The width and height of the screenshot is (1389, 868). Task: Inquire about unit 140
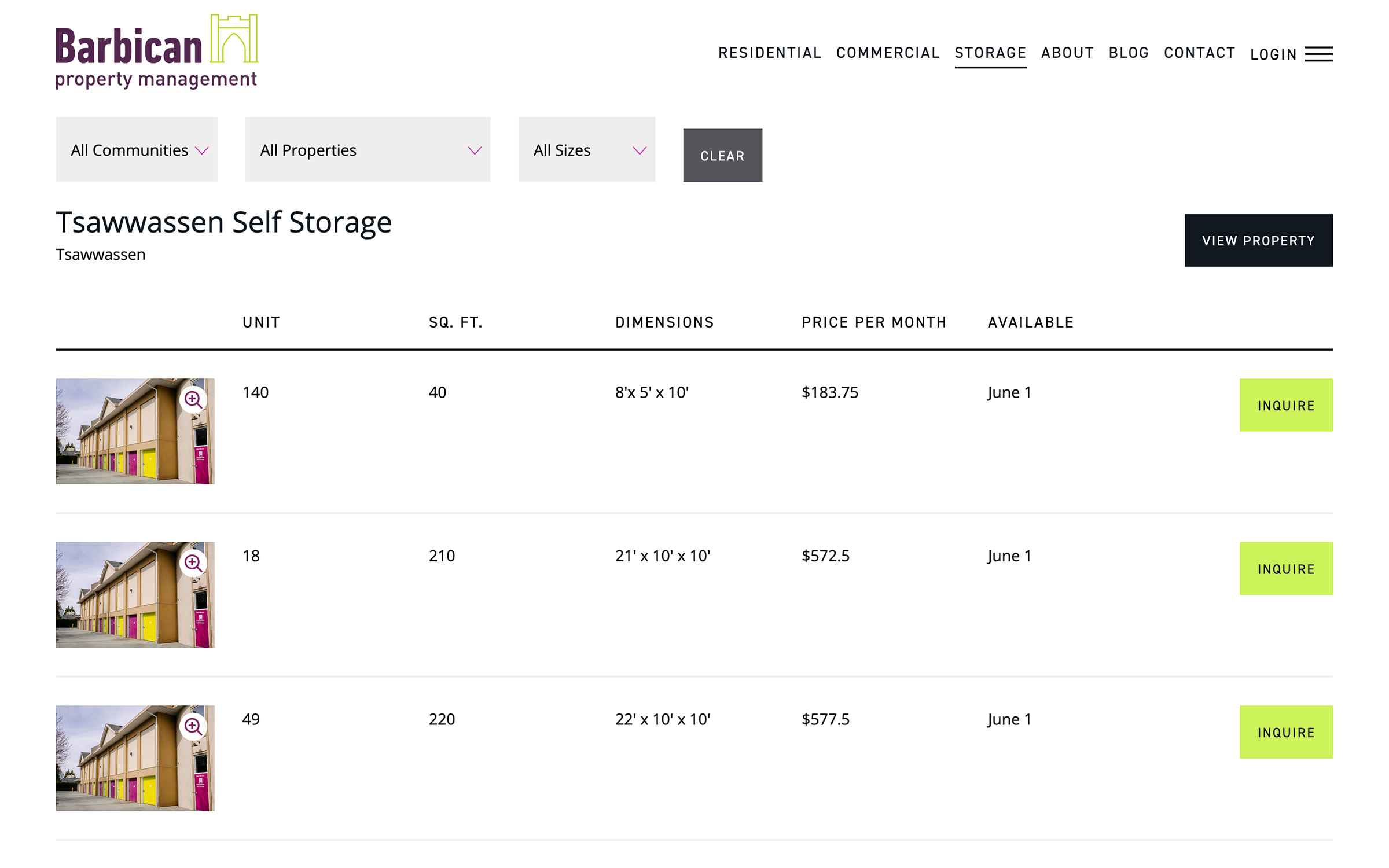pyautogui.click(x=1286, y=405)
